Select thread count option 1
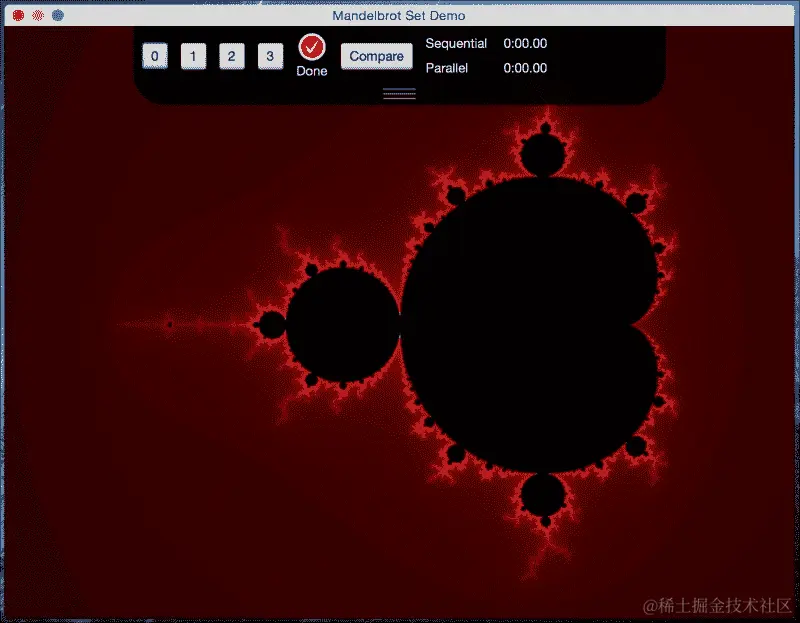This screenshot has height=623, width=800. pos(193,56)
